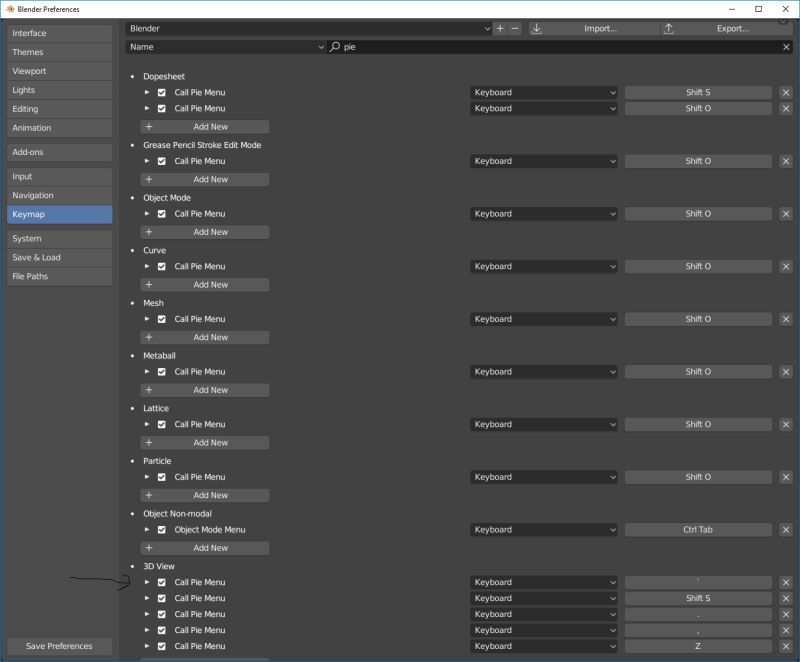Open the Keyboard dropdown for the Curve entry
This screenshot has width=800, height=662.
[x=543, y=266]
